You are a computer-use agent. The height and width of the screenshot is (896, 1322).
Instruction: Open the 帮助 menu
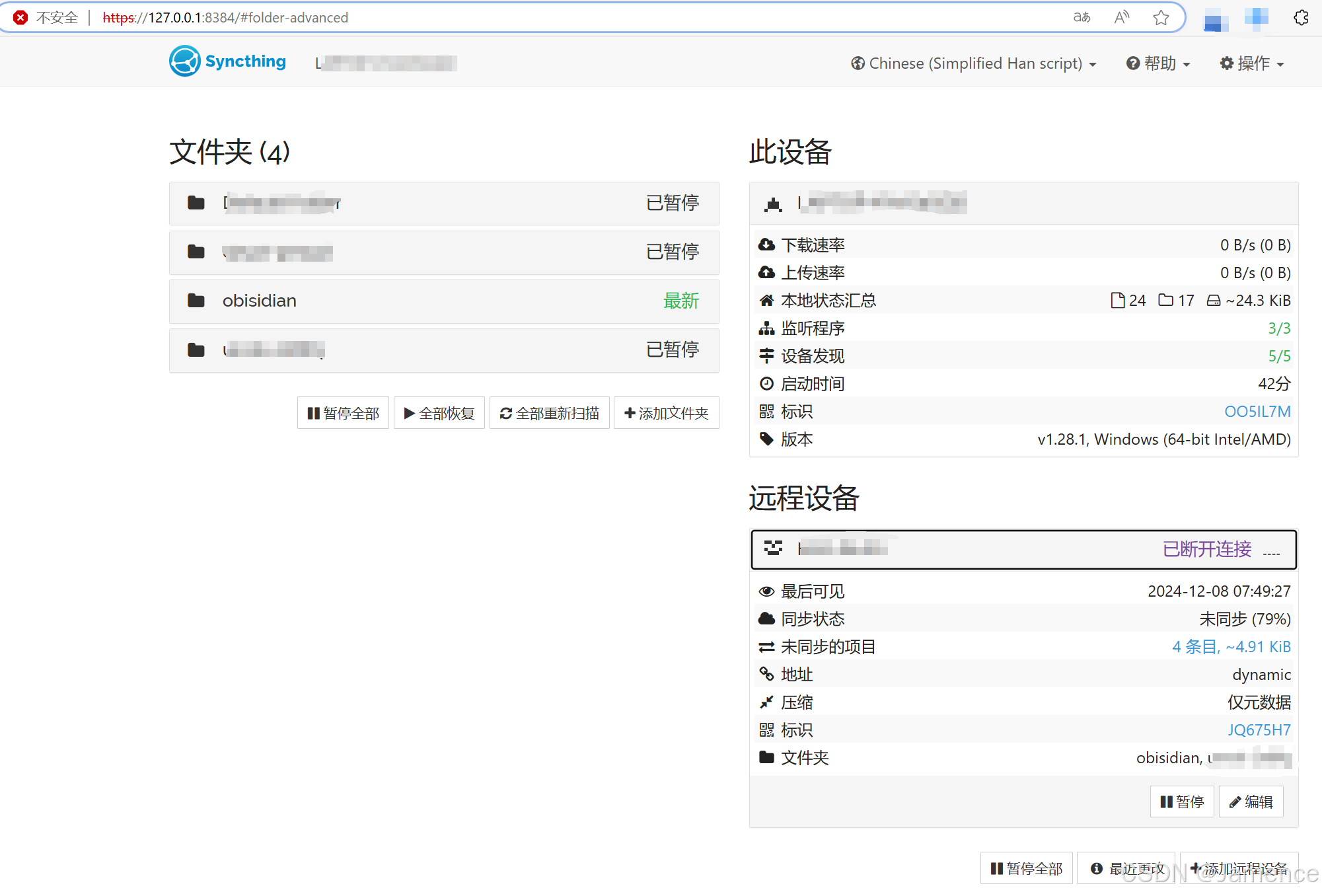point(1159,63)
